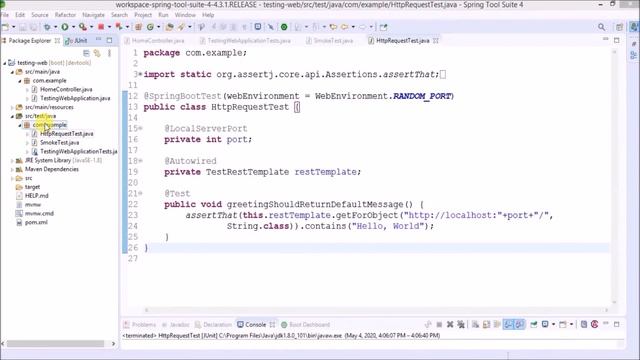Click the Package Explorer horizontal scrollbar
This screenshot has height=360, width=640.
[x=56, y=344]
